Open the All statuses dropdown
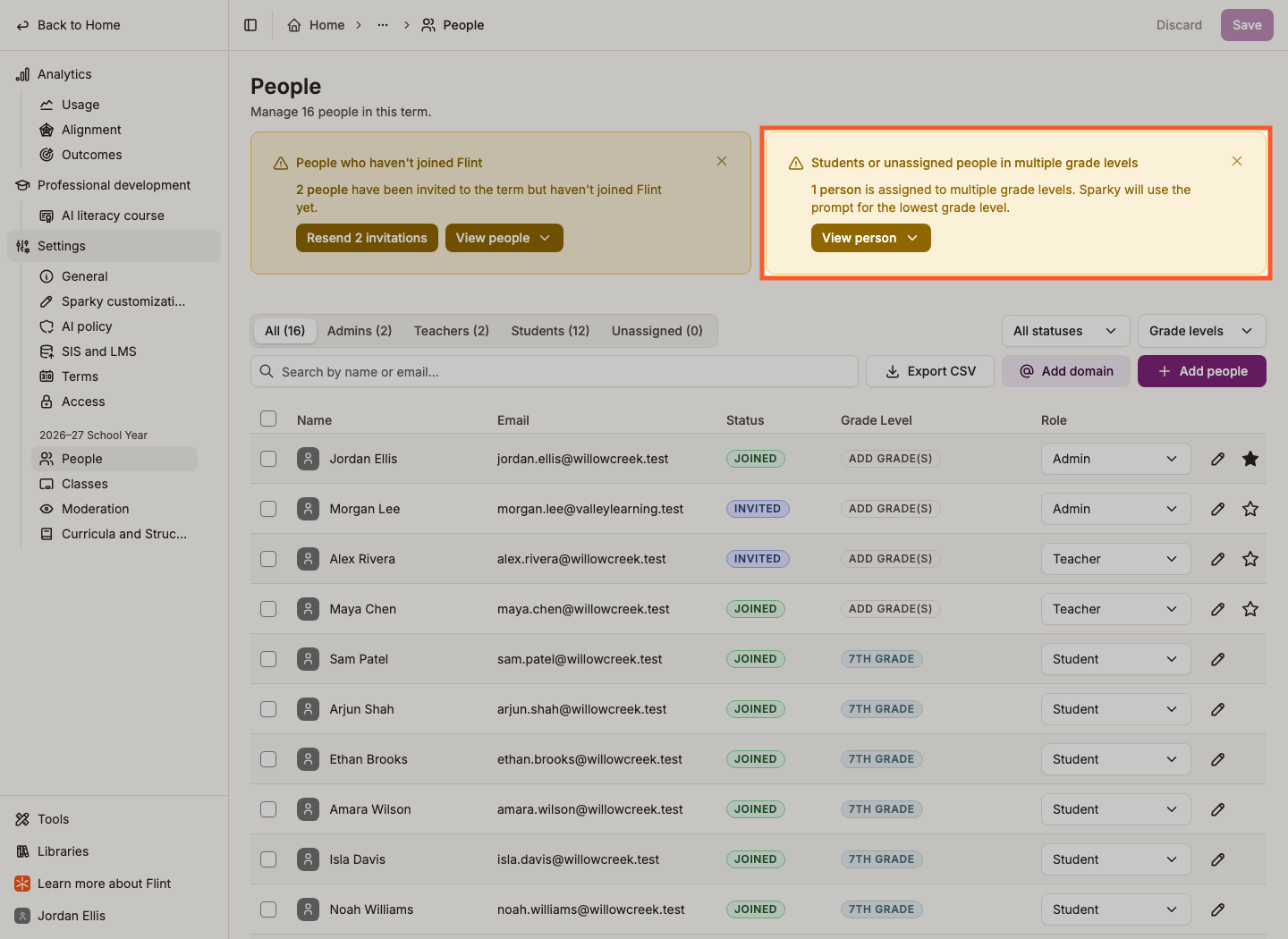Viewport: 1288px width, 939px height. (x=1065, y=331)
